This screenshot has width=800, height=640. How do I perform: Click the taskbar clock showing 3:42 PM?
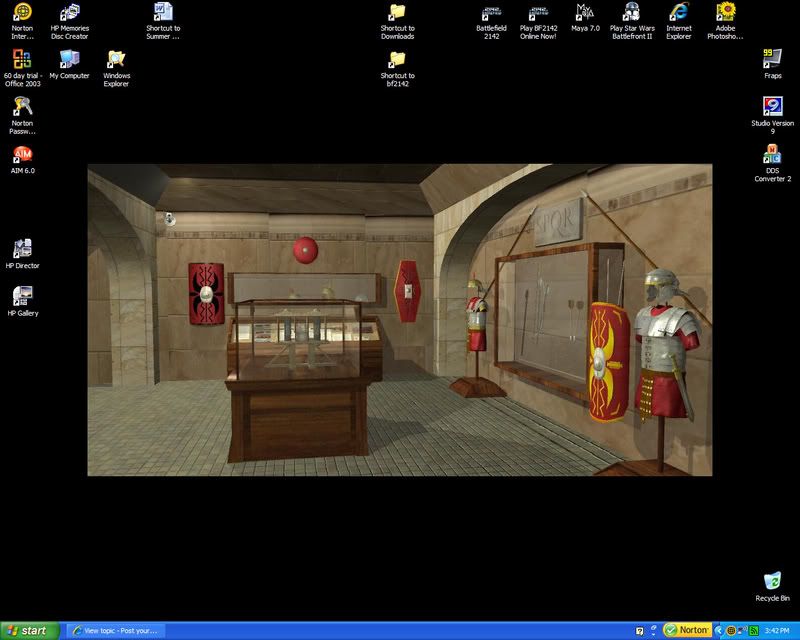777,631
